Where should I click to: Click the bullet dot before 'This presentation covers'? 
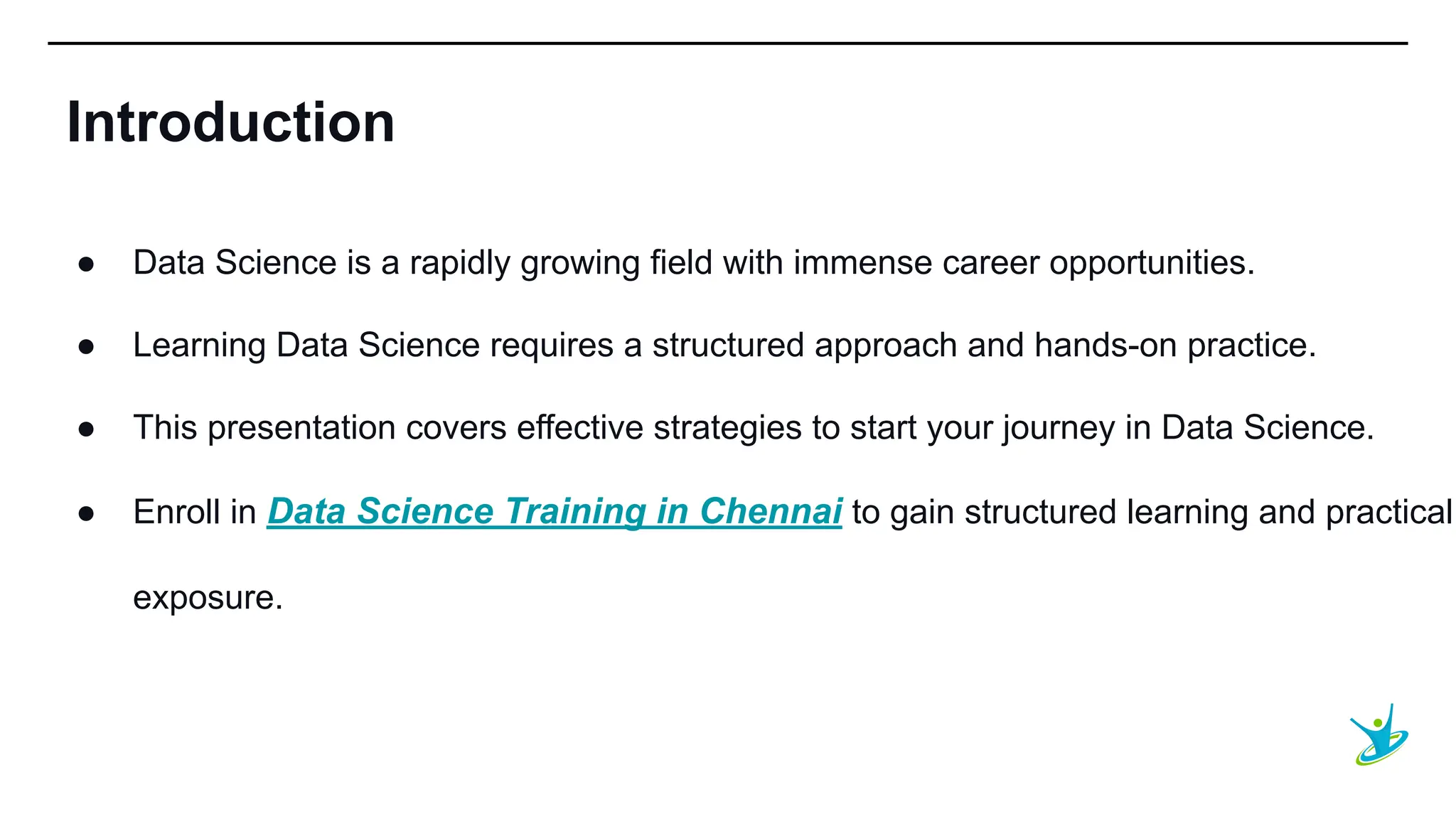[87, 429]
